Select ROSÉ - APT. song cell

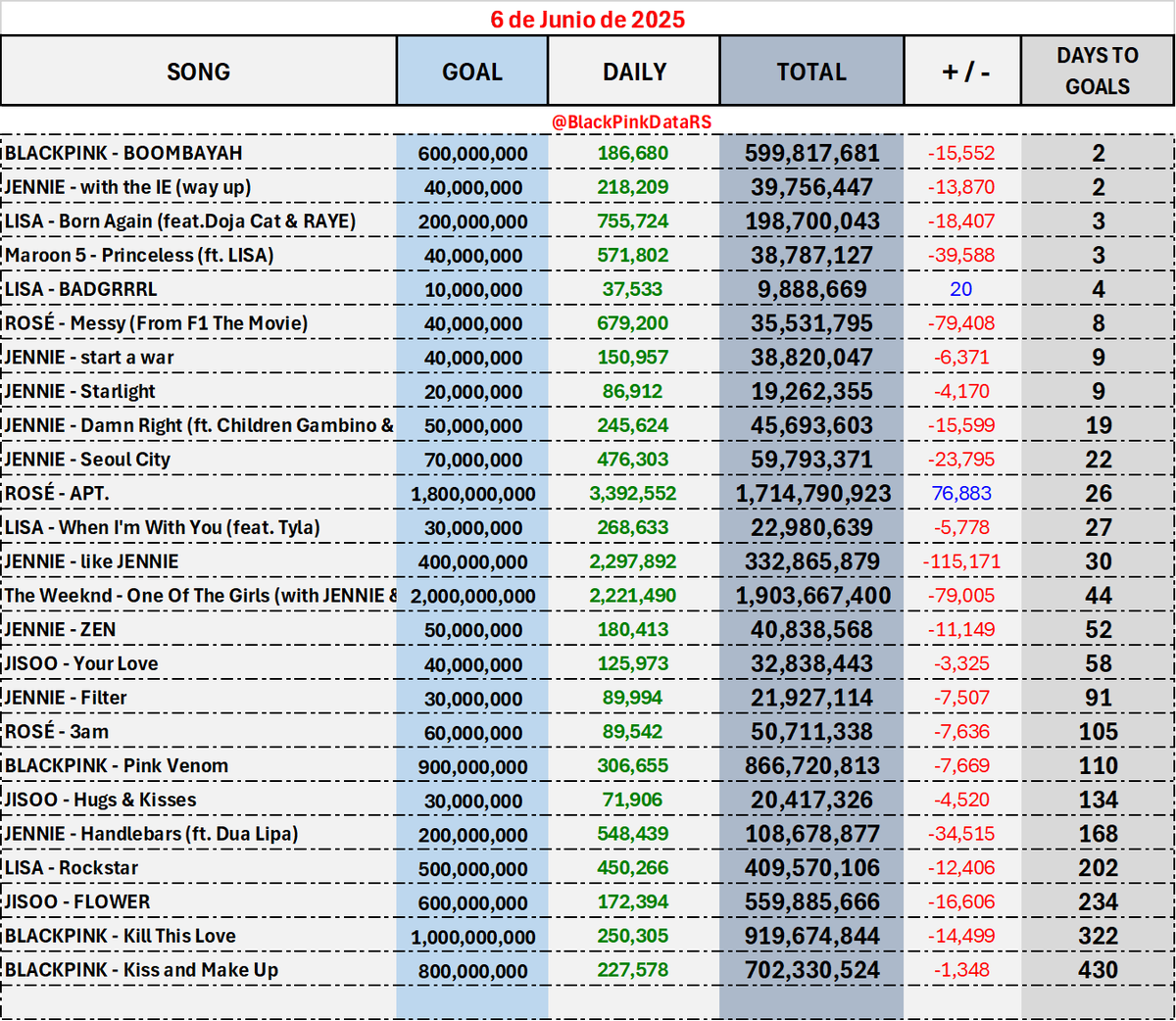coord(199,493)
